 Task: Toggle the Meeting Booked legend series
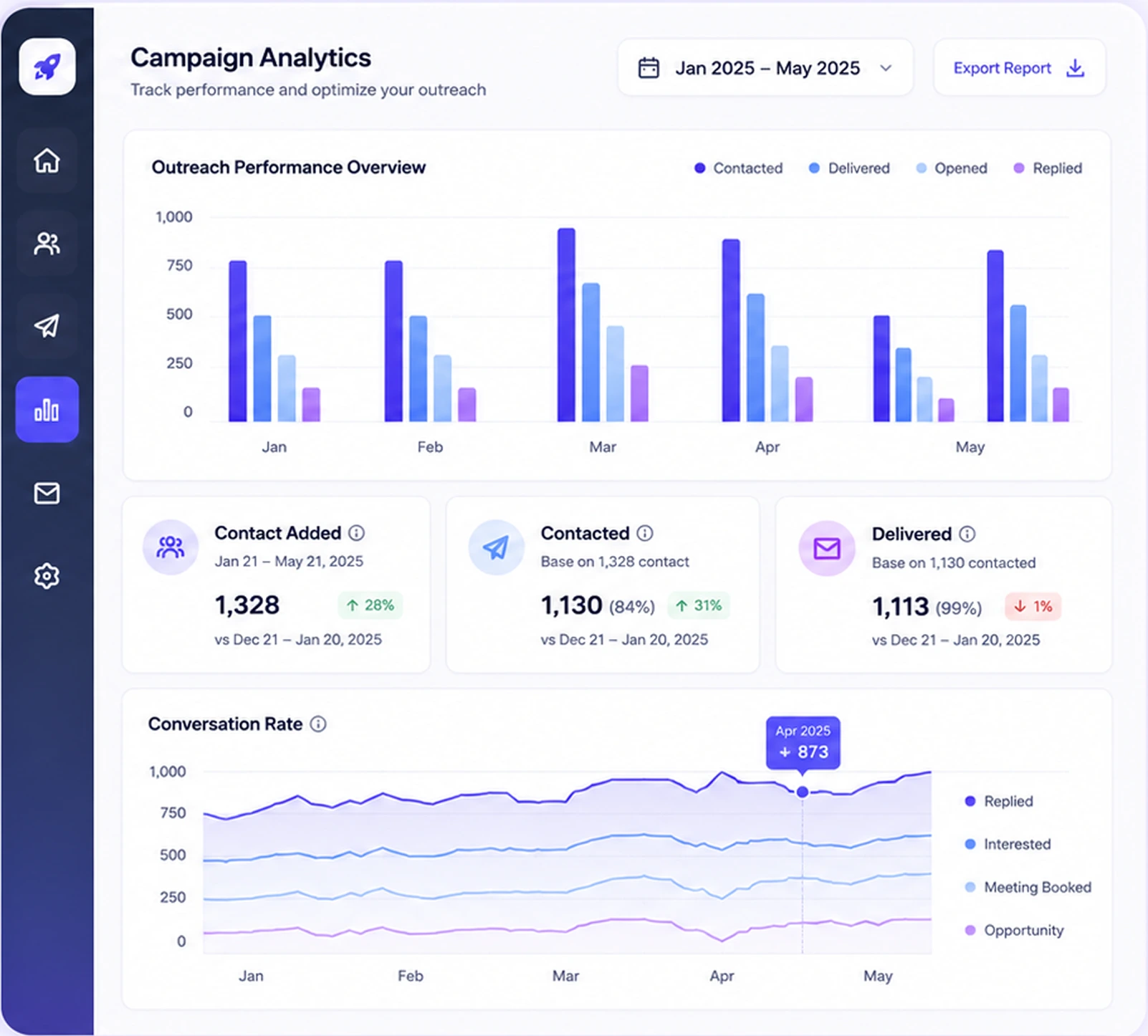1028,887
